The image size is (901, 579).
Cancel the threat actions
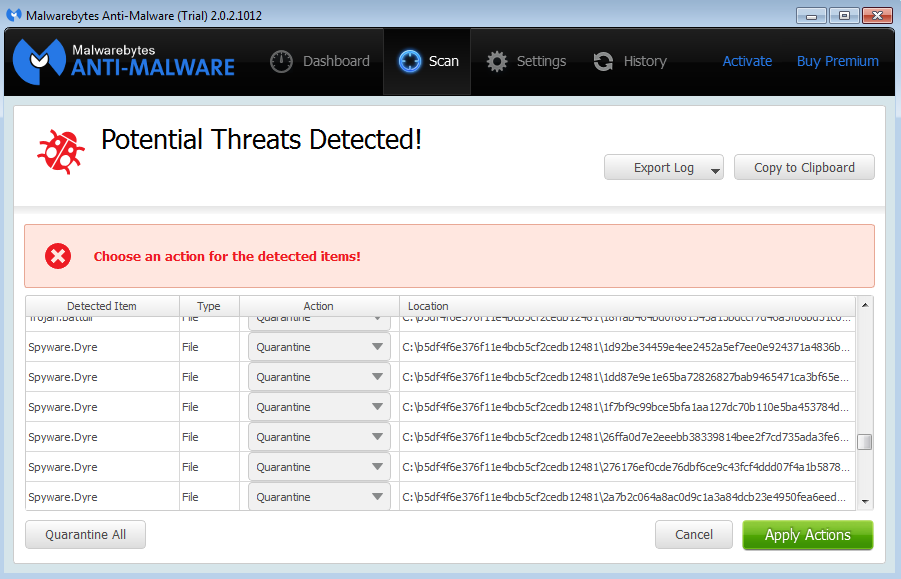click(694, 535)
